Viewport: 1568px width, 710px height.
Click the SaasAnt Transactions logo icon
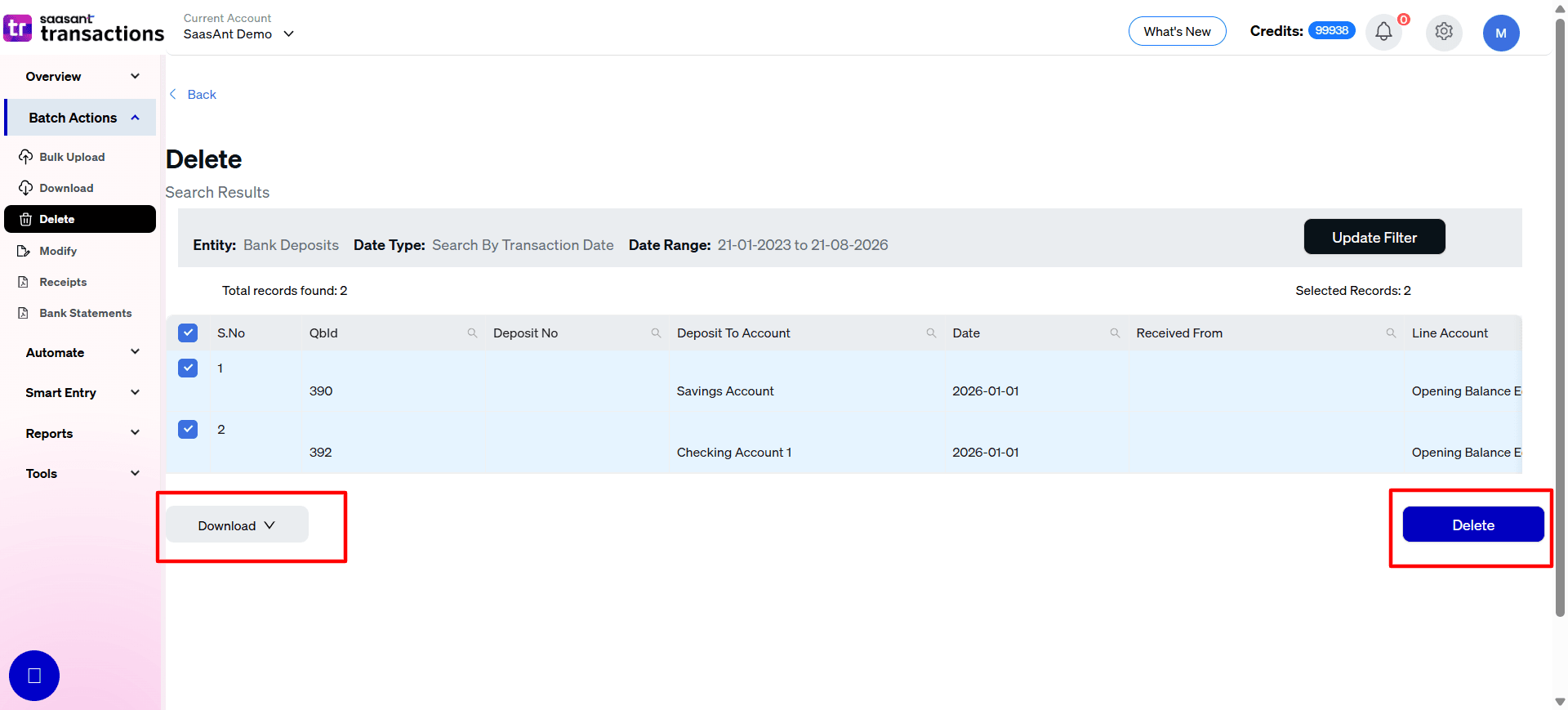coord(17,29)
